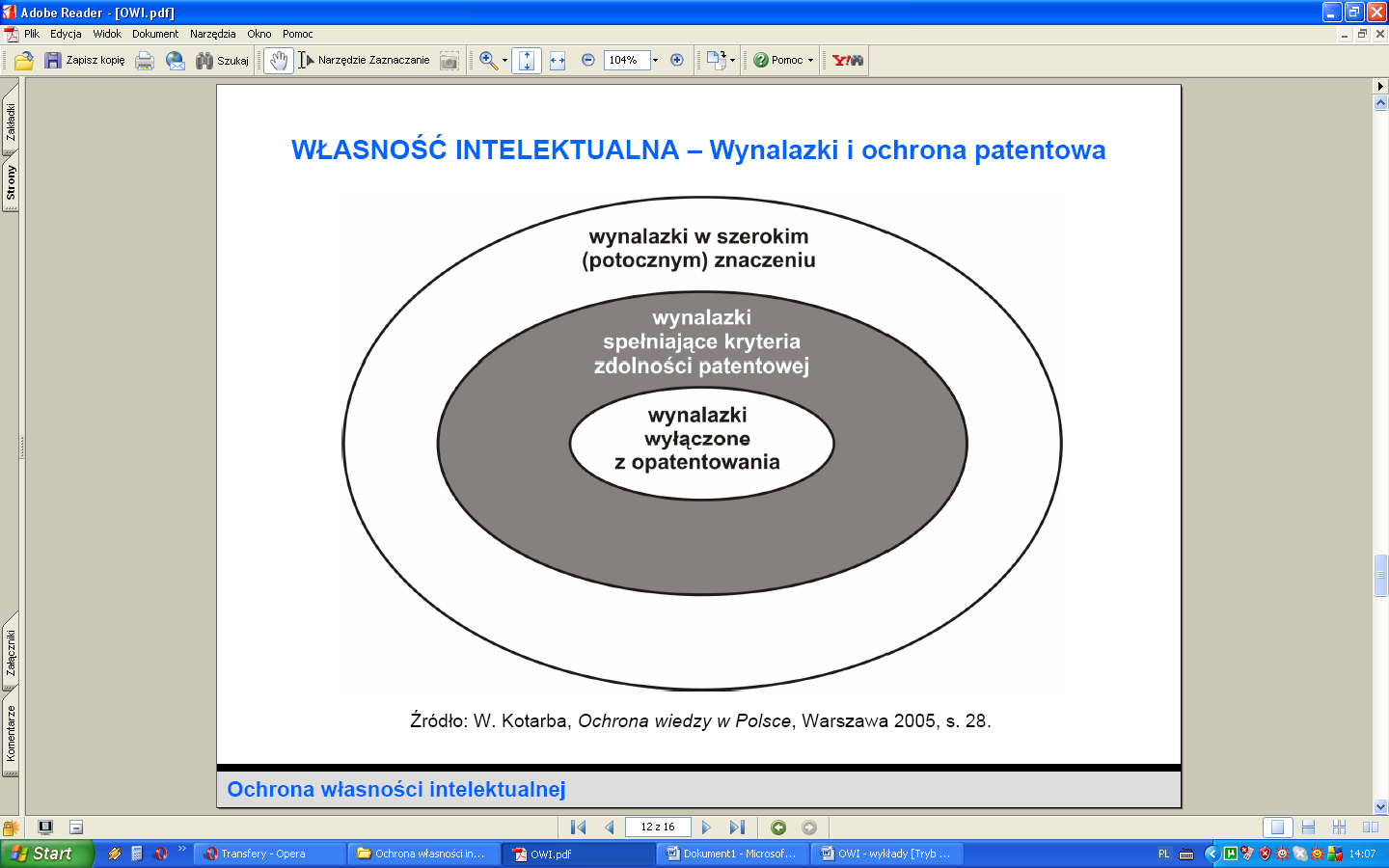Click the Open file folder icon
This screenshot has width=1389, height=868.
(x=24, y=61)
